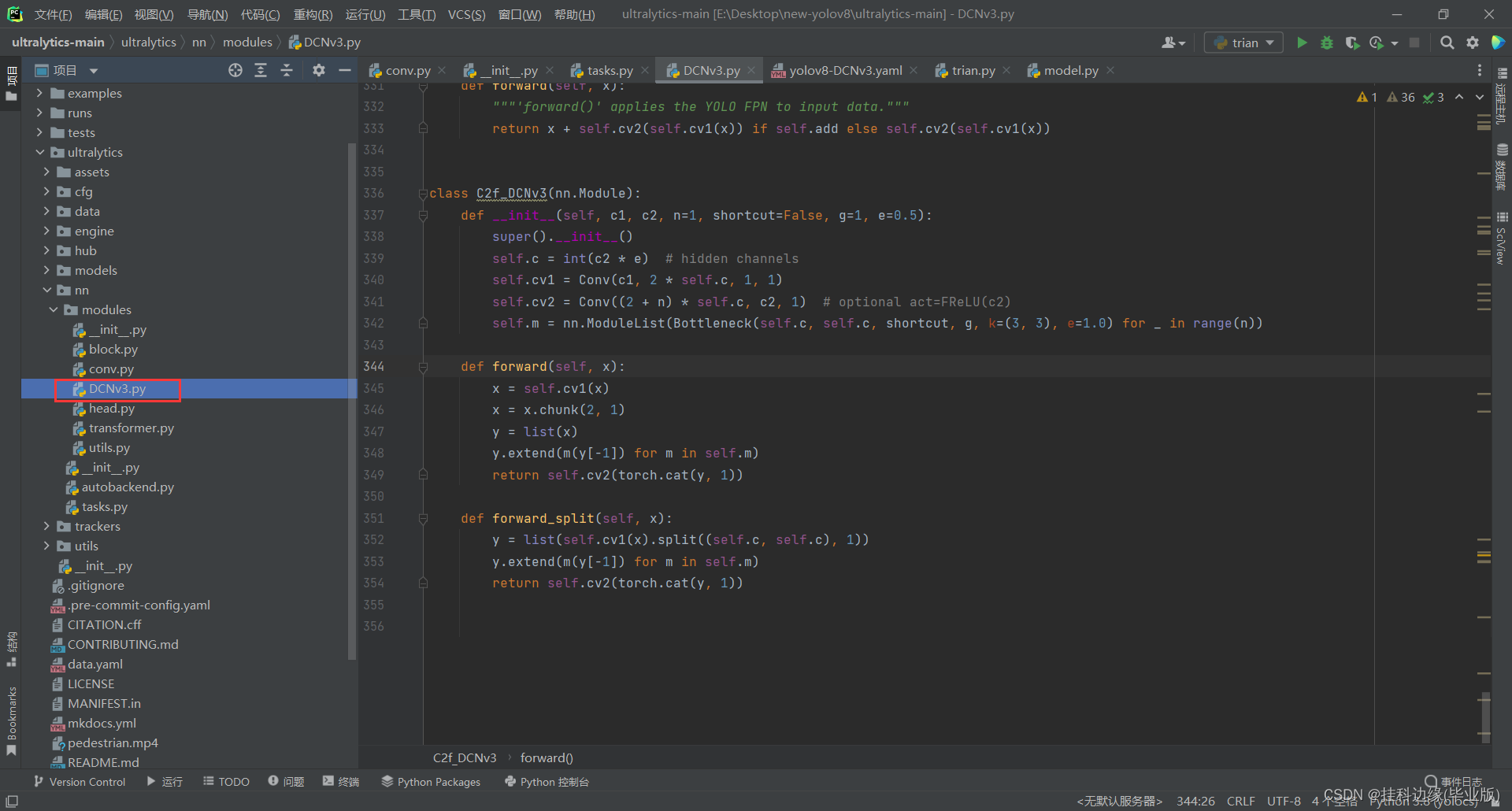Switch to the yolov8-DCNv3.yaml tab
The width and height of the screenshot is (1512, 811).
(x=845, y=70)
